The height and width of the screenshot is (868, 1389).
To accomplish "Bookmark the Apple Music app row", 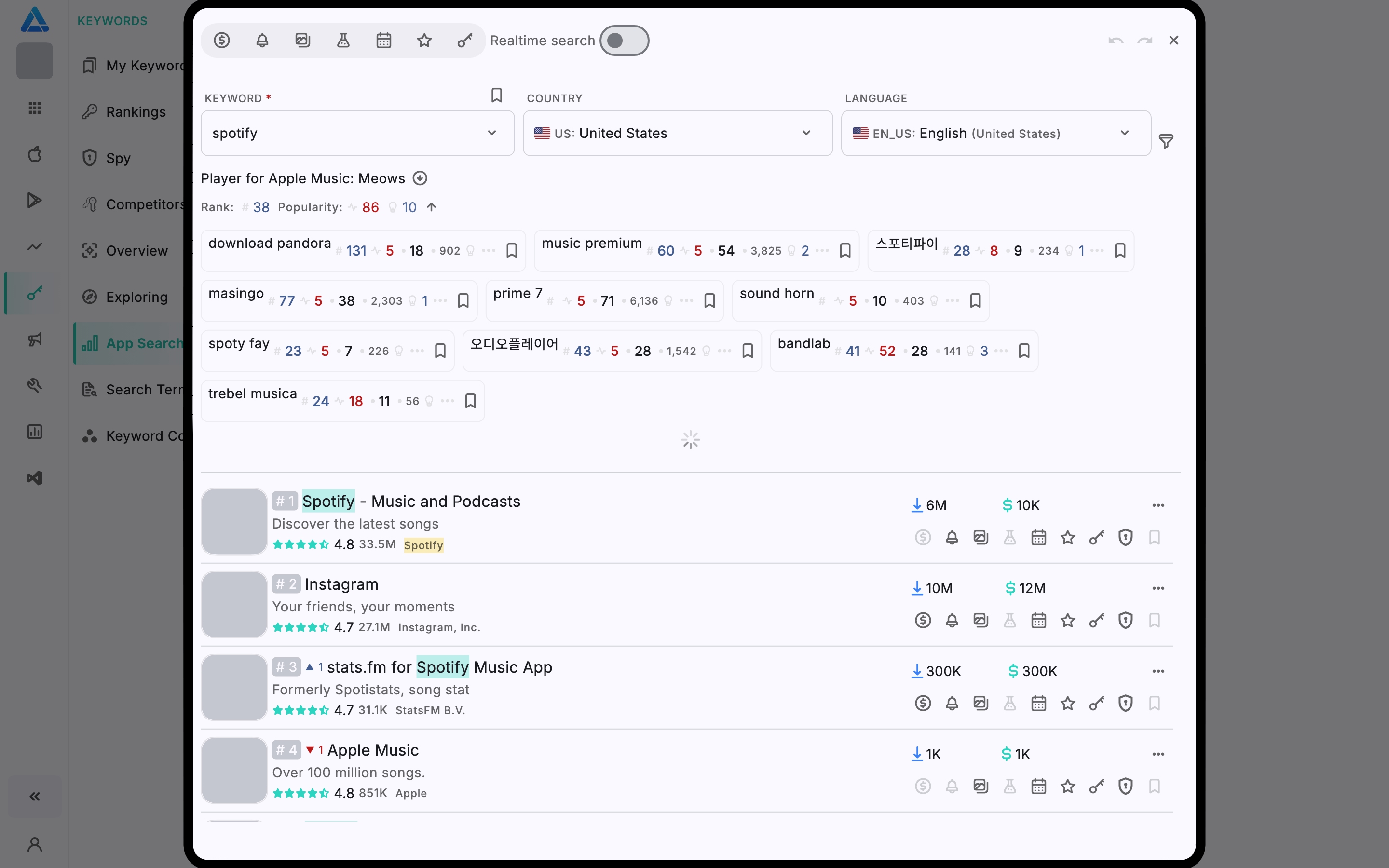I will [x=1154, y=787].
